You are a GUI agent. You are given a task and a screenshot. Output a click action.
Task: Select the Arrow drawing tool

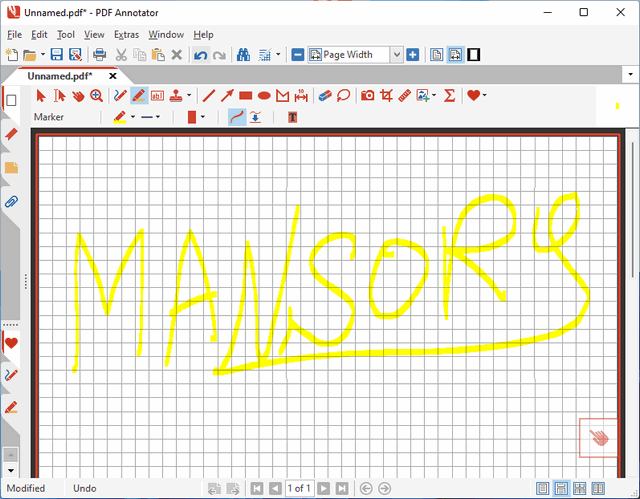click(227, 96)
